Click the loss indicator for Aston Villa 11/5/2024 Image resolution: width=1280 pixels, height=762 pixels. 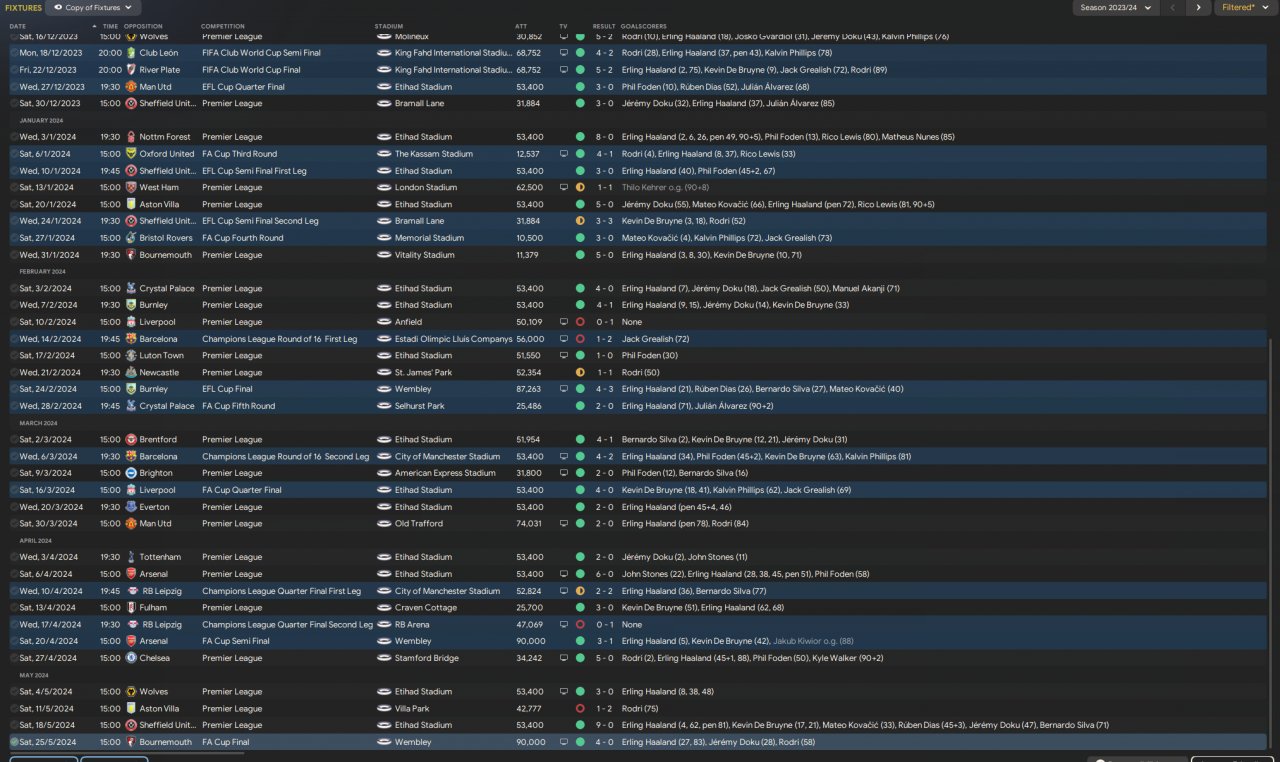(580, 708)
